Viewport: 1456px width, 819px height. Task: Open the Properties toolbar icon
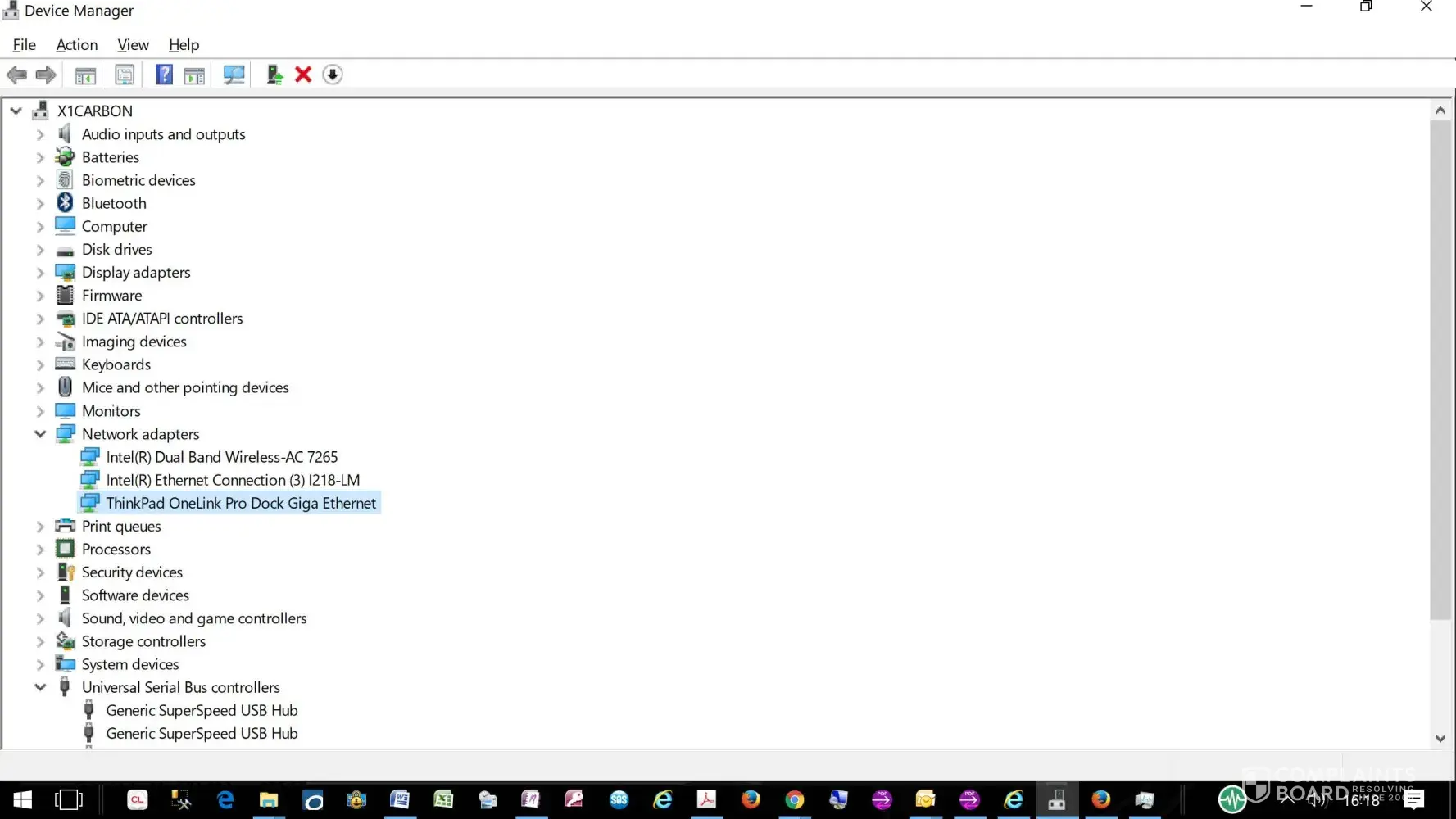pos(125,75)
